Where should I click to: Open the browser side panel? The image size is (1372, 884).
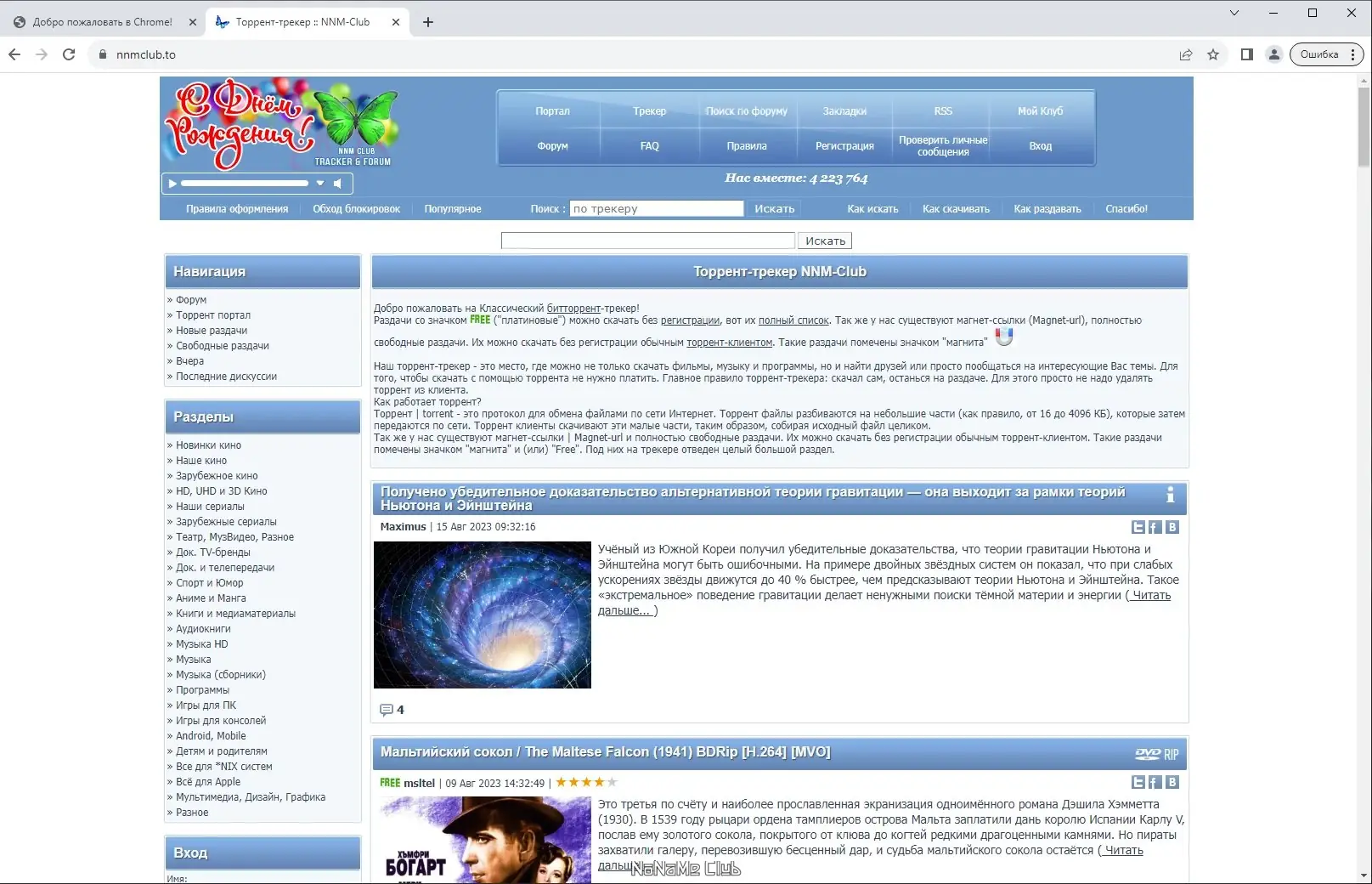1247,54
